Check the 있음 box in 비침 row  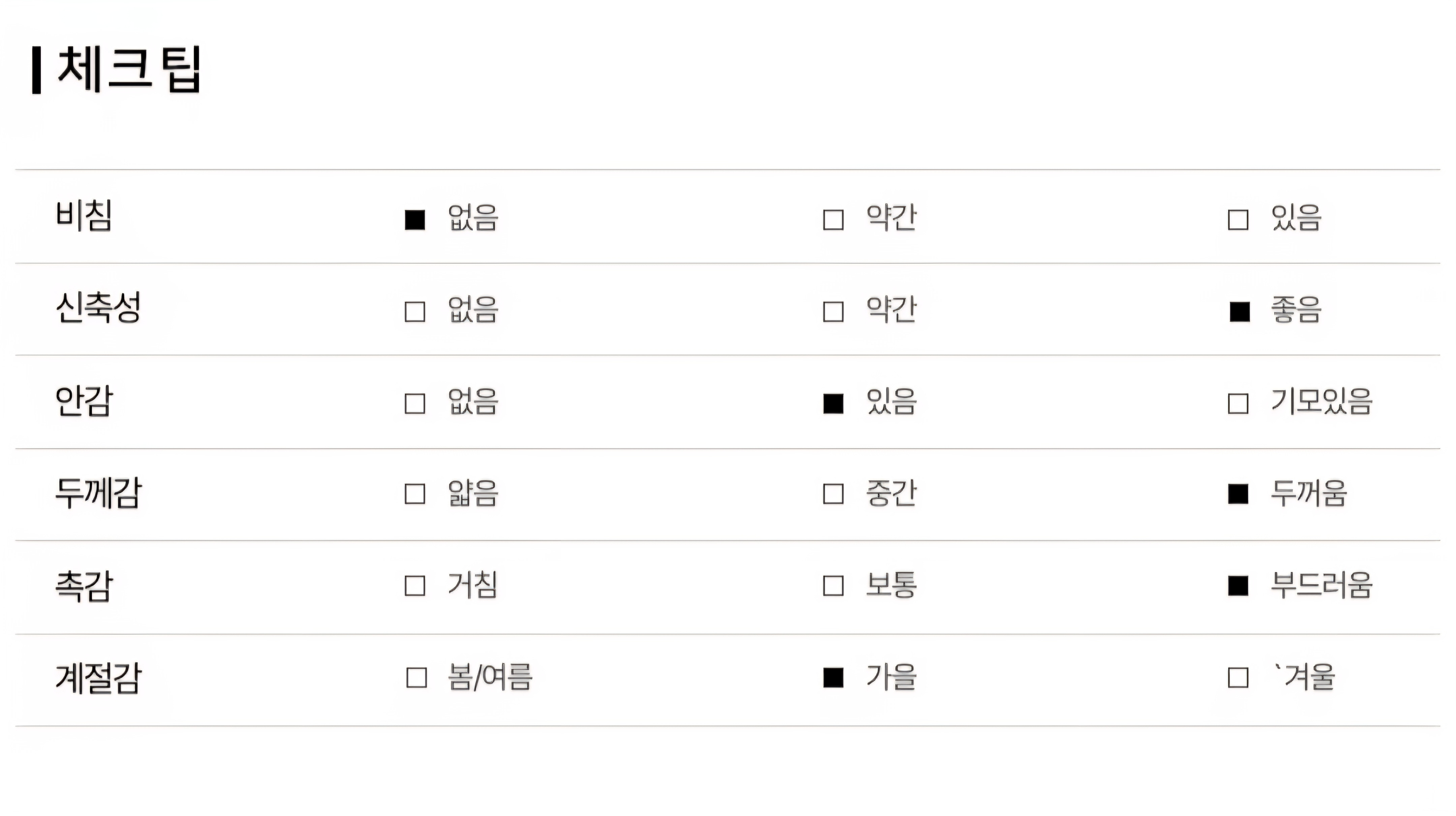tap(1238, 220)
